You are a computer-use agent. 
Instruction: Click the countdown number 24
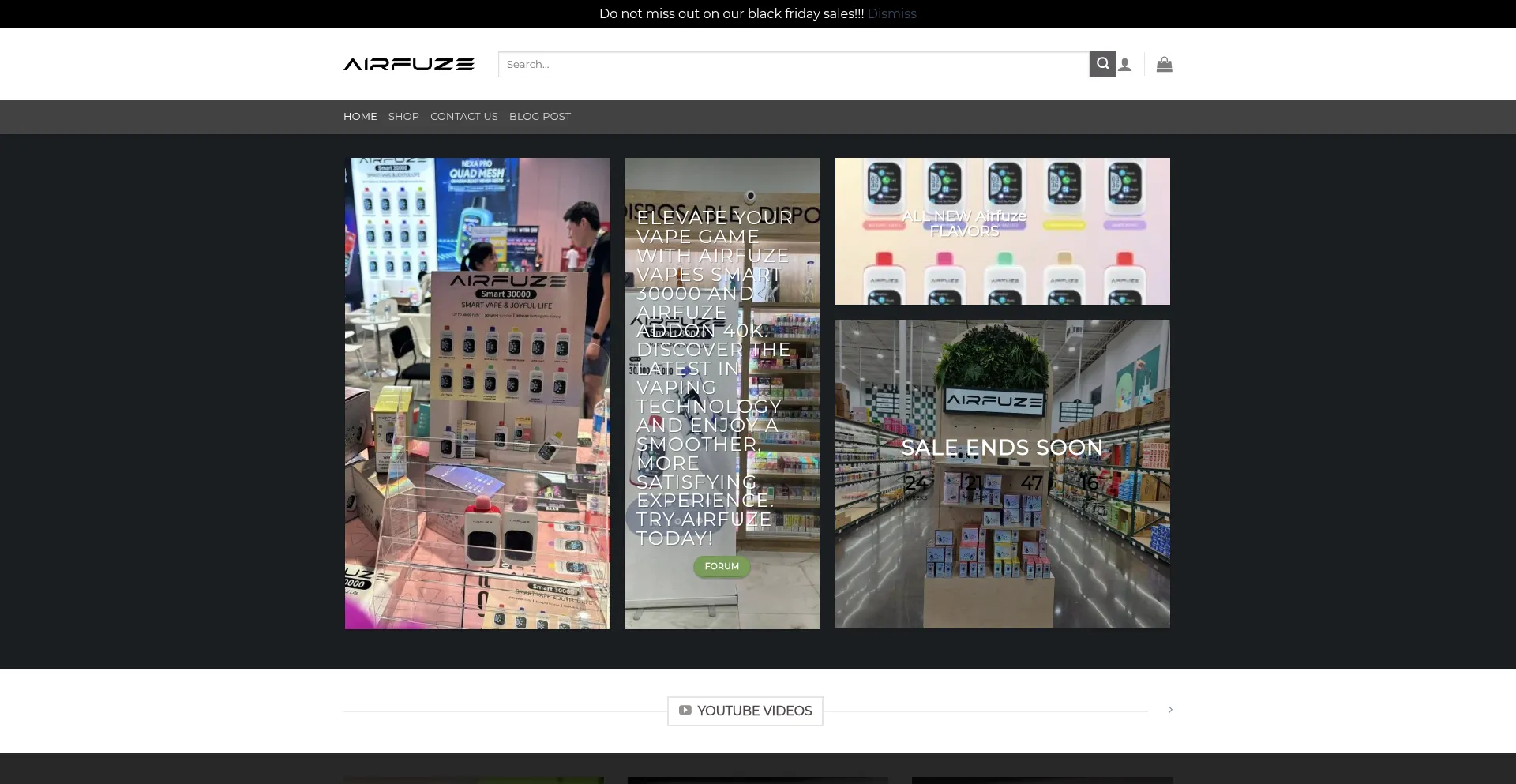pos(916,482)
